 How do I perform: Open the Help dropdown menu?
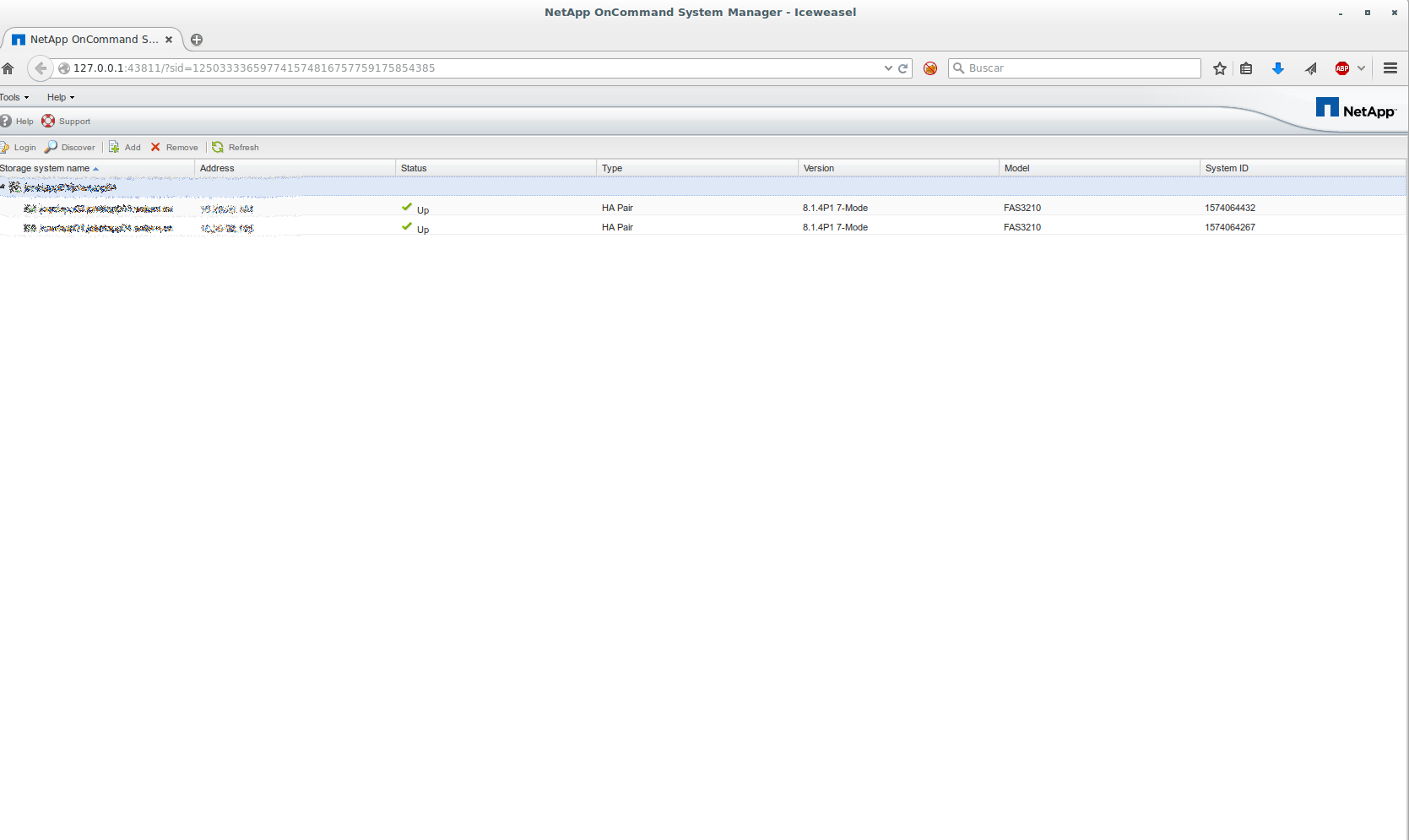click(60, 97)
